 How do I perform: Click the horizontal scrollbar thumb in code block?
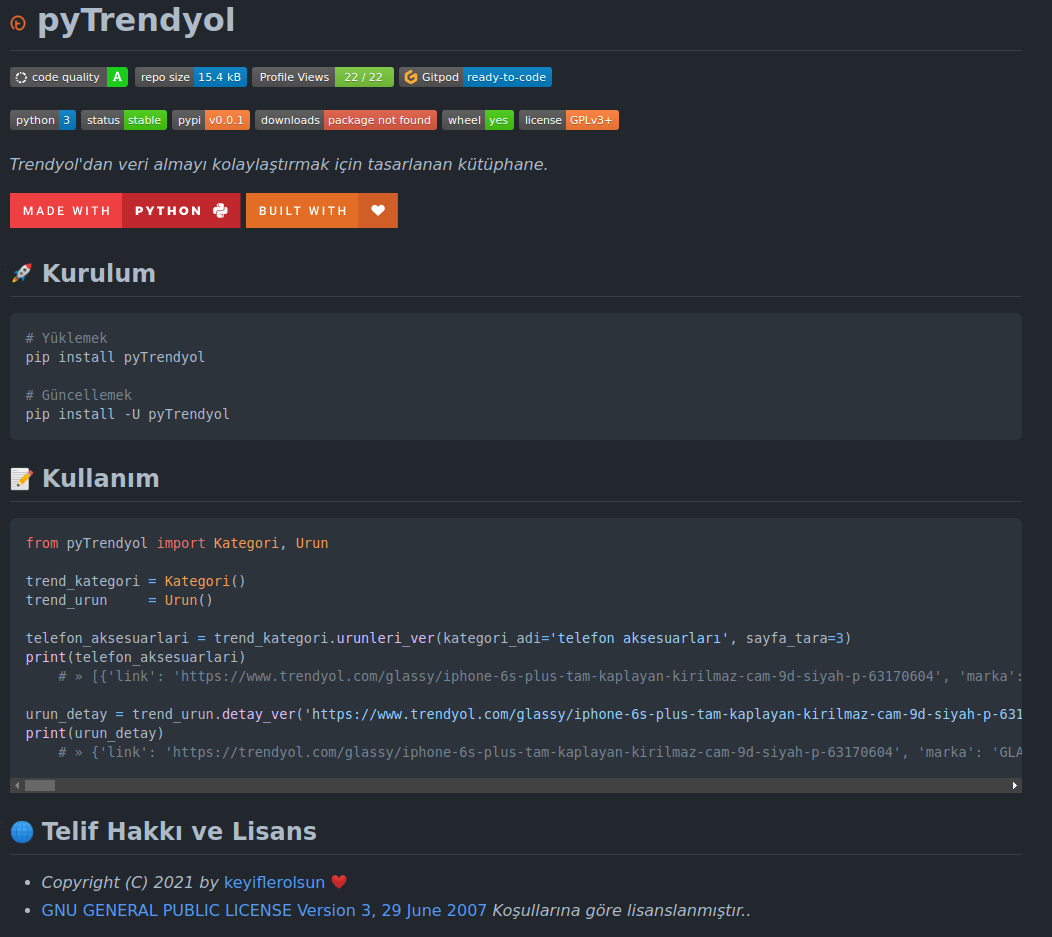click(40, 785)
